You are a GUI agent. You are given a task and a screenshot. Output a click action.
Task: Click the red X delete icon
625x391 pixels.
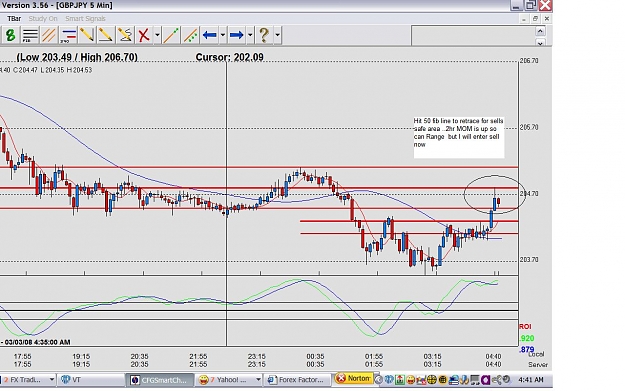point(143,35)
